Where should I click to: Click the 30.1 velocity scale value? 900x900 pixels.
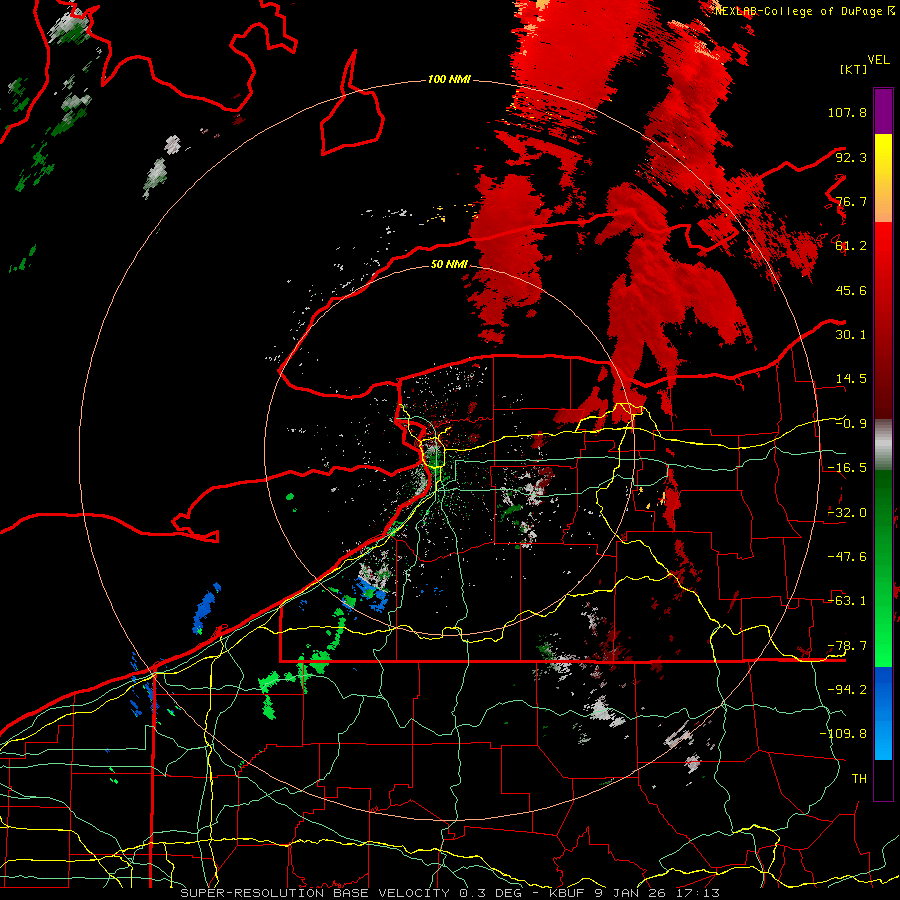click(851, 335)
